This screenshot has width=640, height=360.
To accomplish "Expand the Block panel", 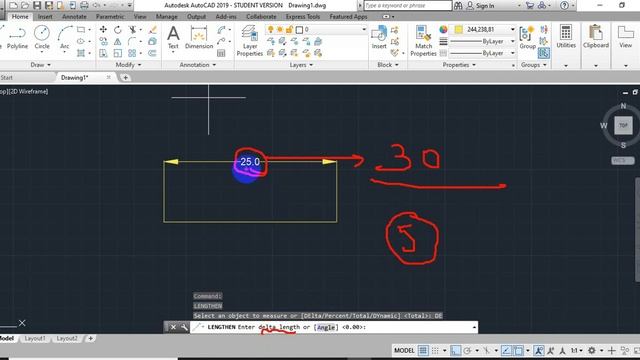I will tap(388, 64).
